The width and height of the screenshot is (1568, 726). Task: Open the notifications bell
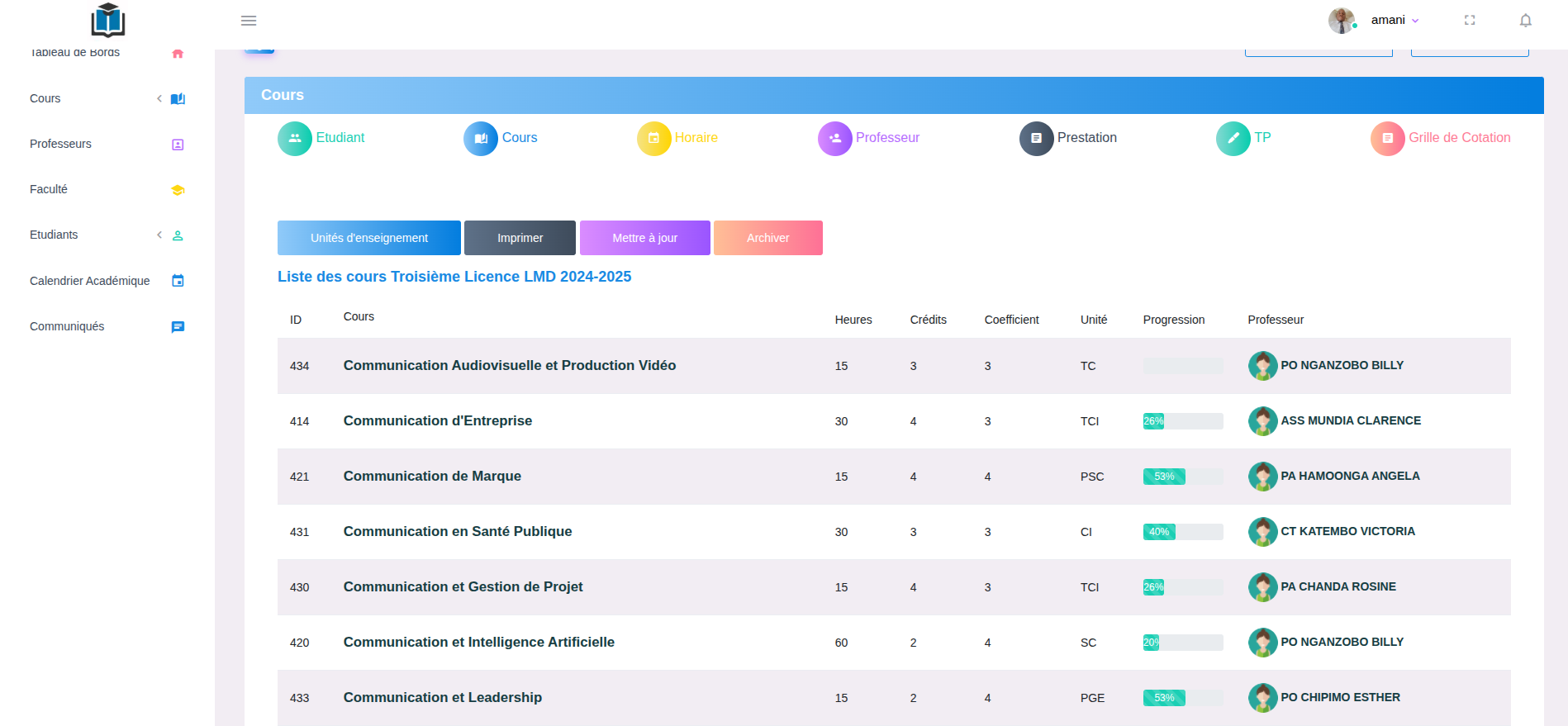tap(1525, 21)
